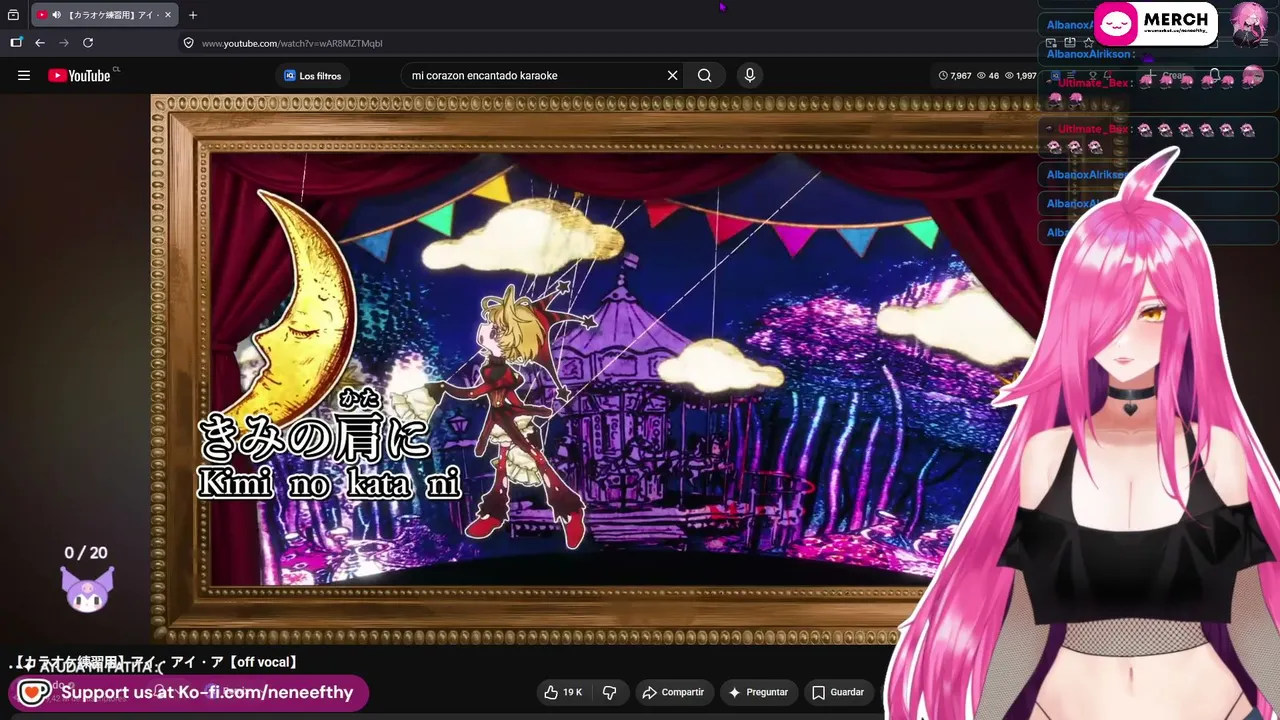Start voice search with the microphone
1280x720 pixels.
[750, 76]
